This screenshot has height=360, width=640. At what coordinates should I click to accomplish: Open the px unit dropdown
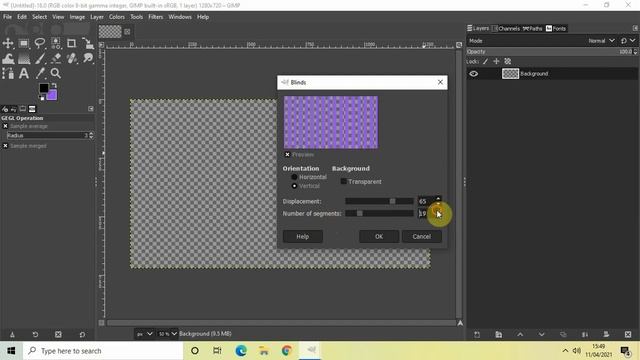144,333
